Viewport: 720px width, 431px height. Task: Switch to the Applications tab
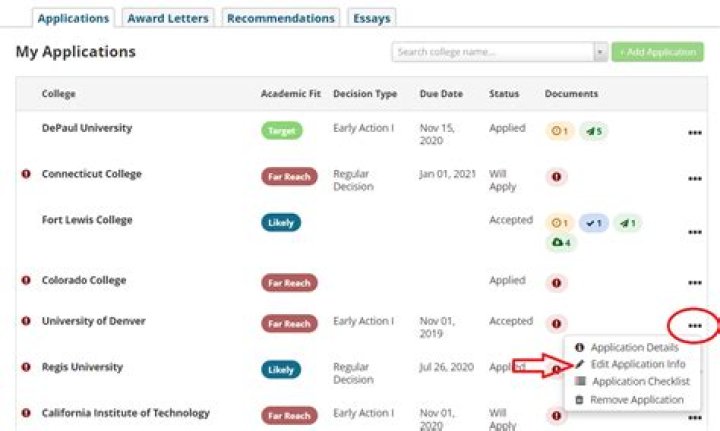click(73, 18)
